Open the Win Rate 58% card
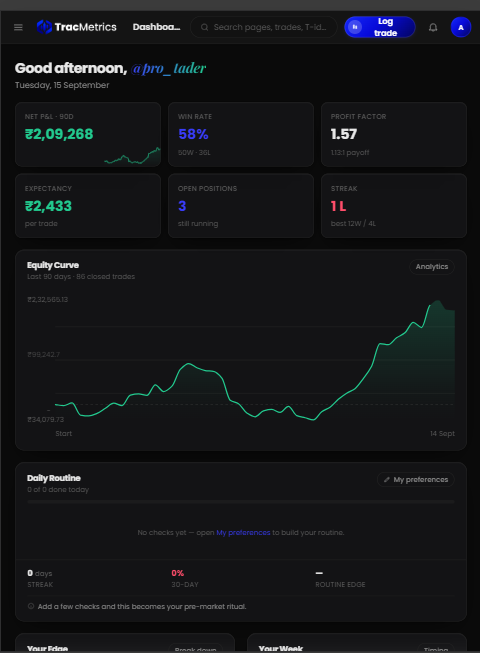The image size is (480, 653). (241, 135)
